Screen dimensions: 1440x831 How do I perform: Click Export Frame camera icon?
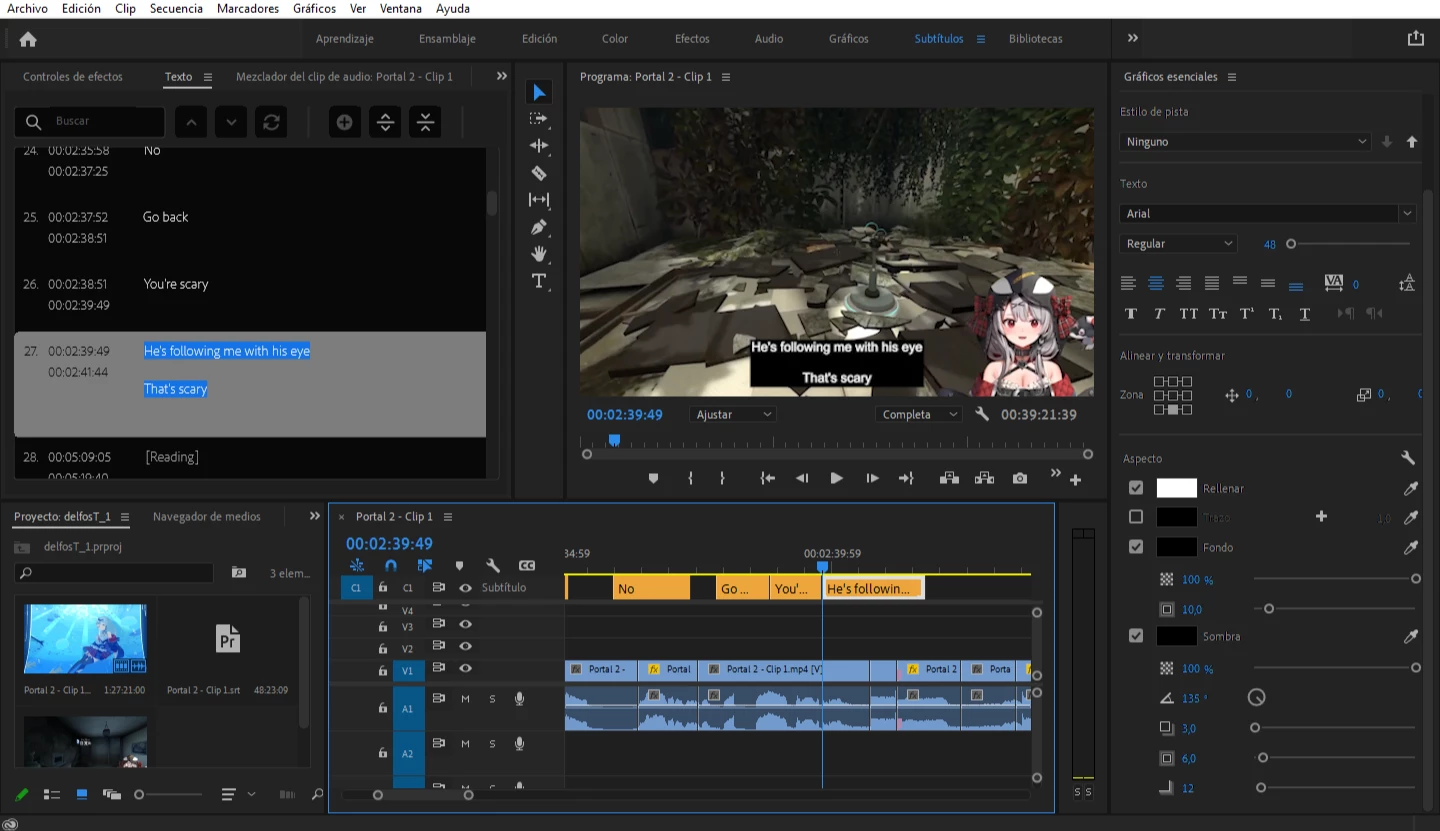point(1019,478)
